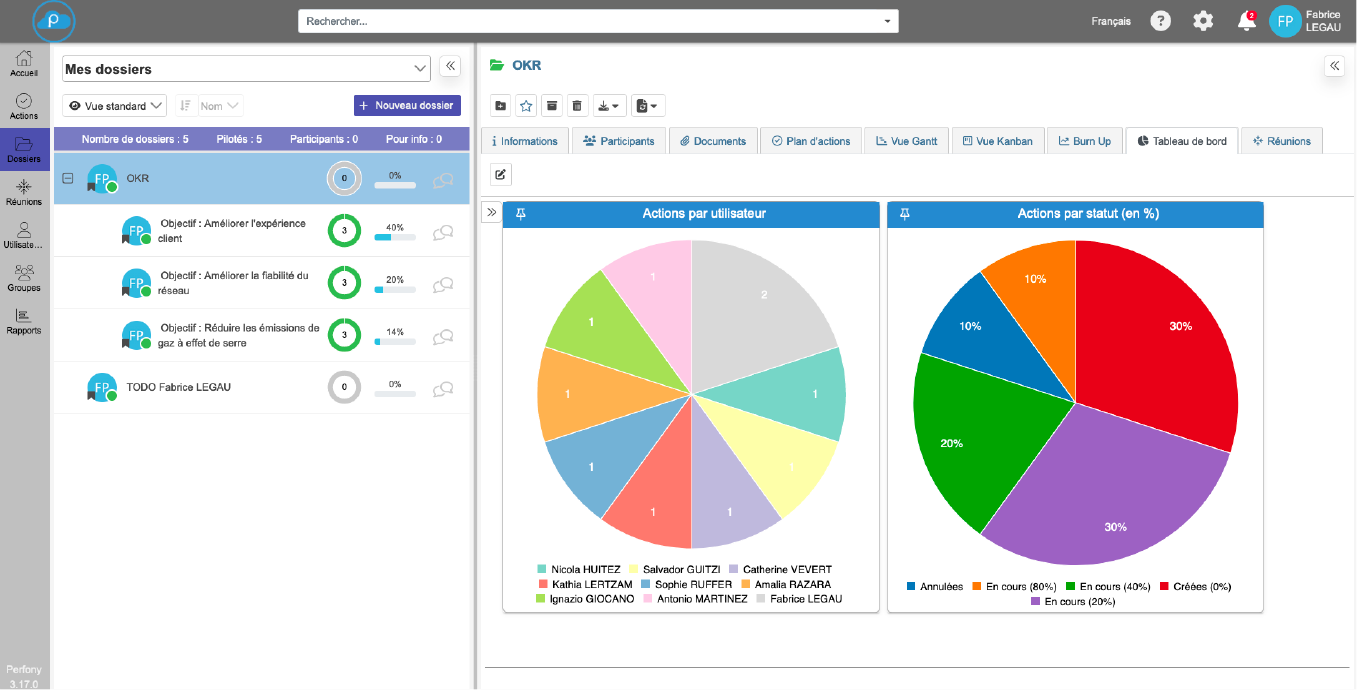Image resolution: width=1357 pixels, height=690 pixels.
Task: Open settings via the gear icon
Action: (x=1203, y=21)
